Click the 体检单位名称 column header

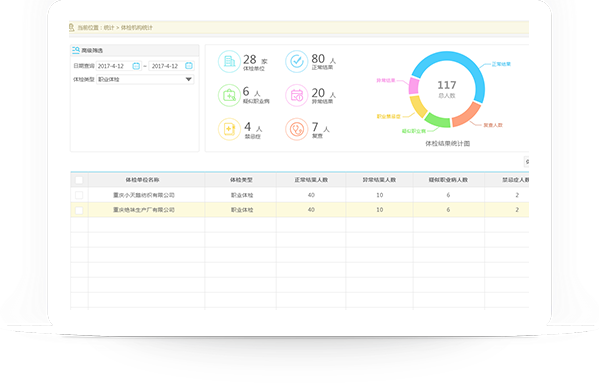tap(142, 180)
